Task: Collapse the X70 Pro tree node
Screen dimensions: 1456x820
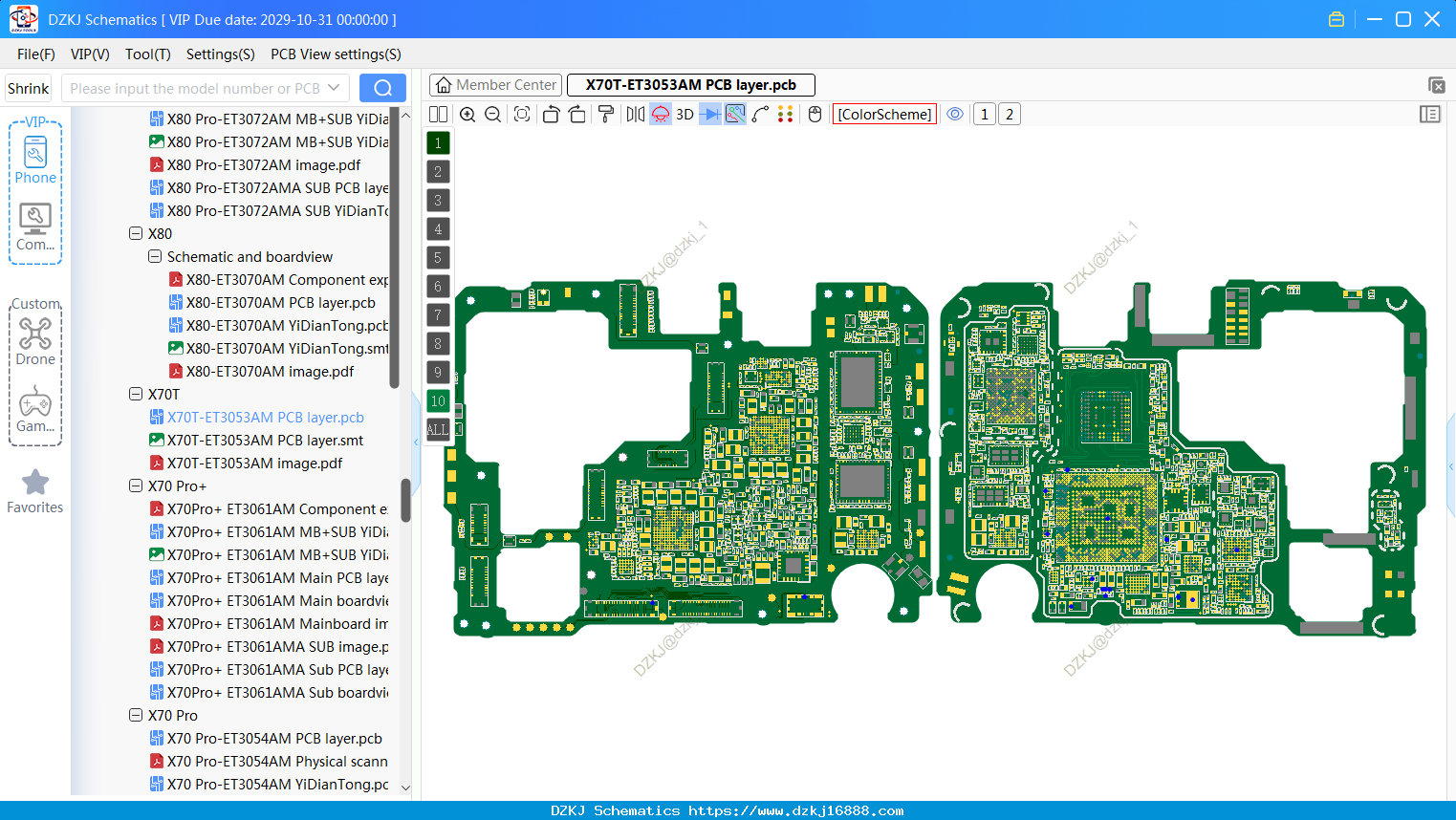Action: (x=136, y=716)
